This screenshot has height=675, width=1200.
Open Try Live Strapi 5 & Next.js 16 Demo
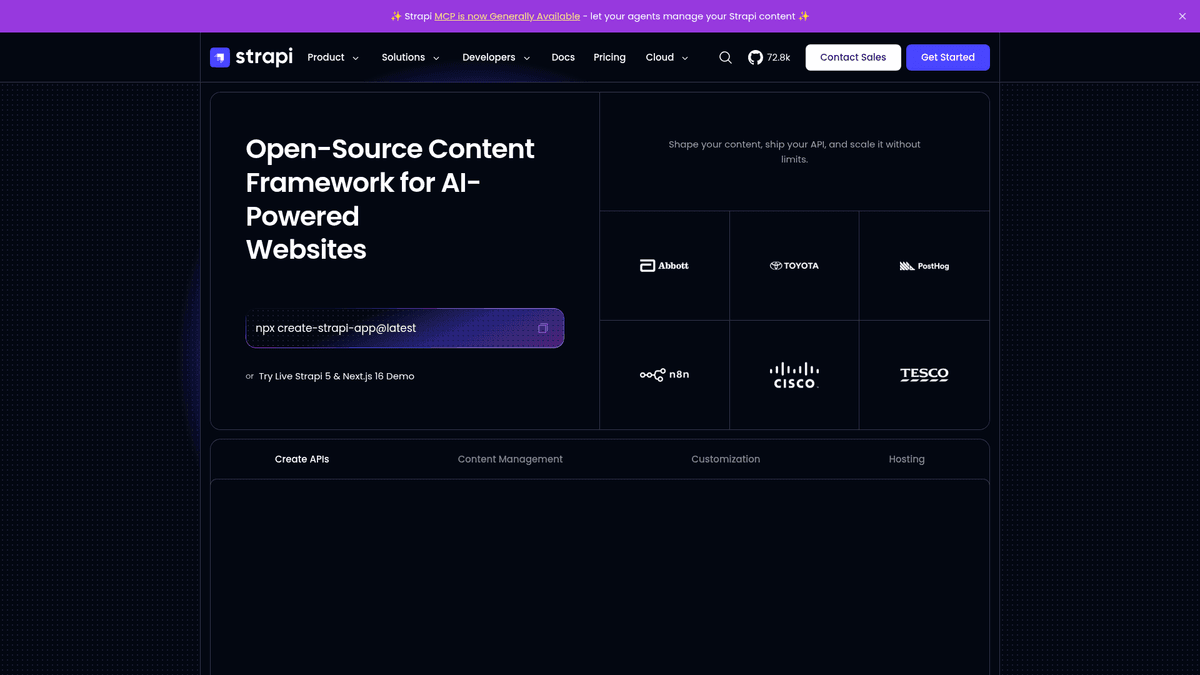tap(336, 376)
